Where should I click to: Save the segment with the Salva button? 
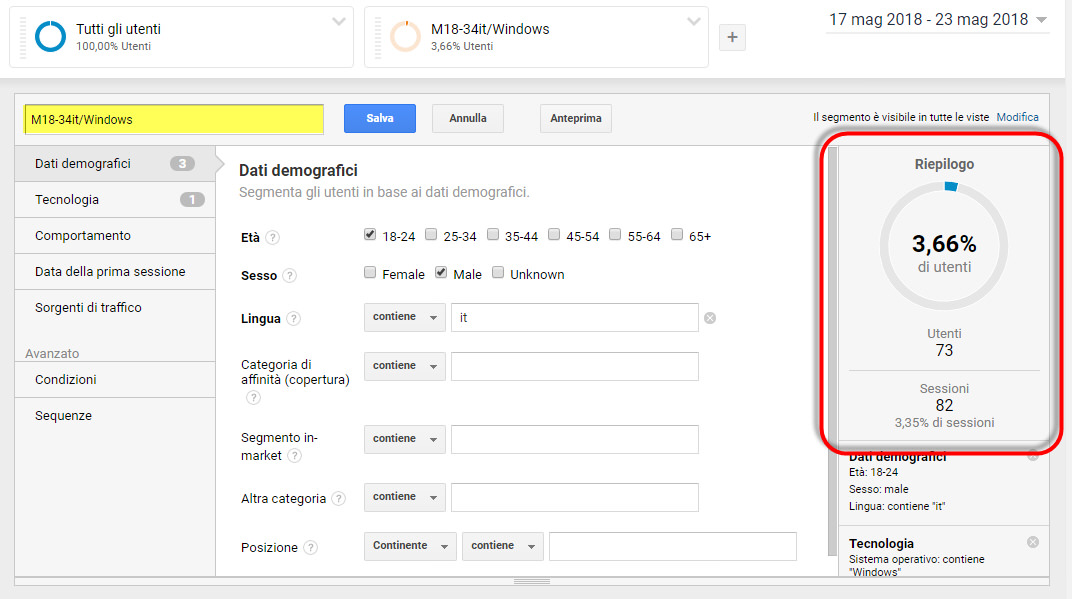[x=378, y=118]
